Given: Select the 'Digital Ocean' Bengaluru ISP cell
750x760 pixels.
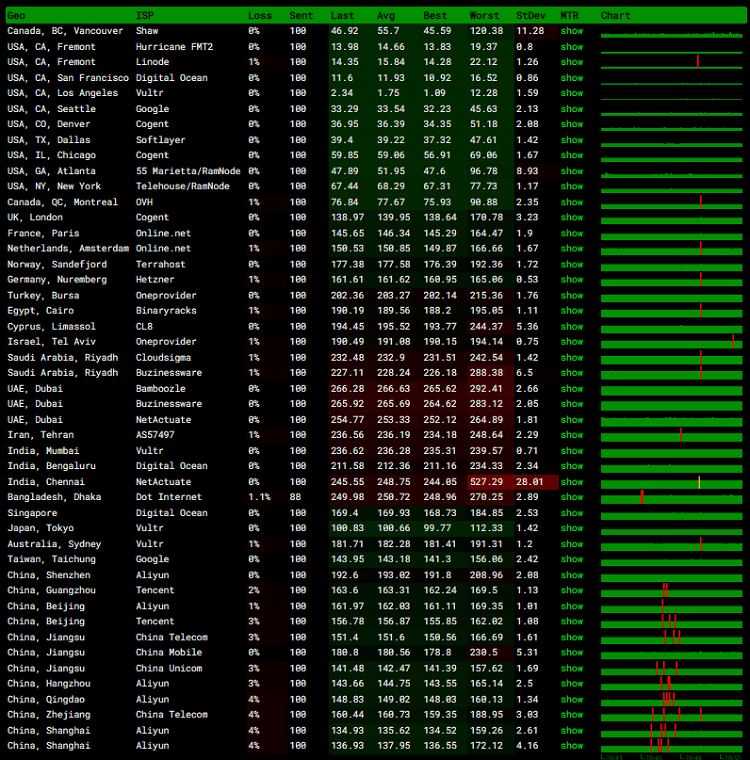Looking at the screenshot, I should 172,466.
